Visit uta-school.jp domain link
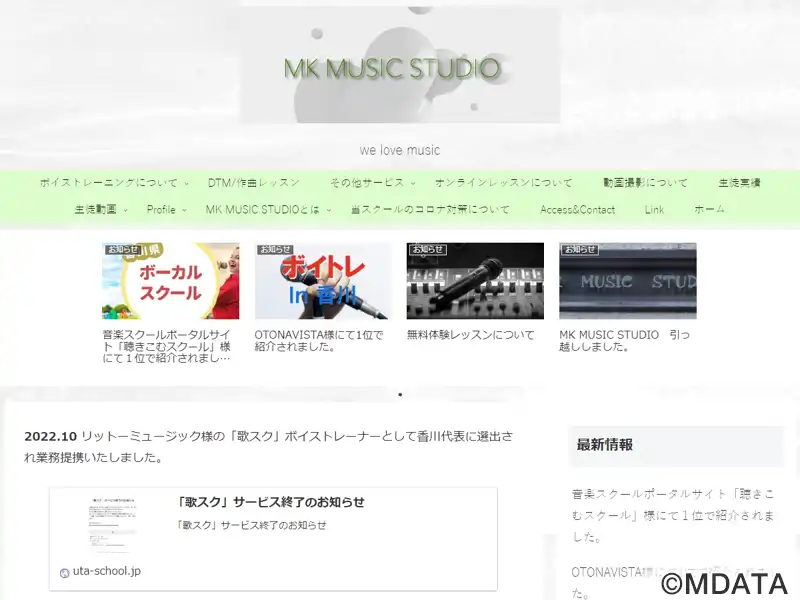The width and height of the screenshot is (800, 600). pos(107,571)
